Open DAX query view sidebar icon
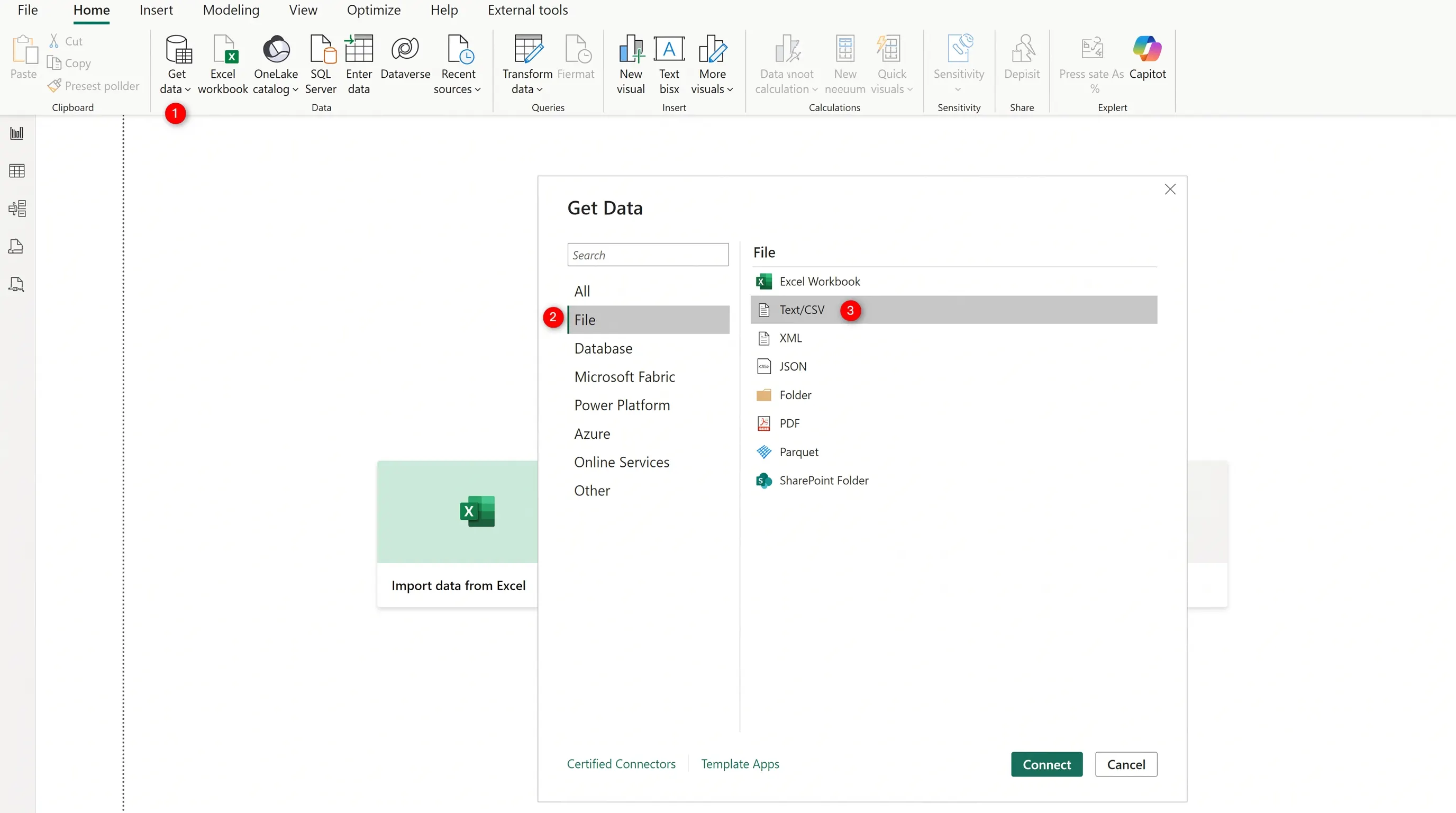Screen dimensions: 1456x813 pos(16,247)
